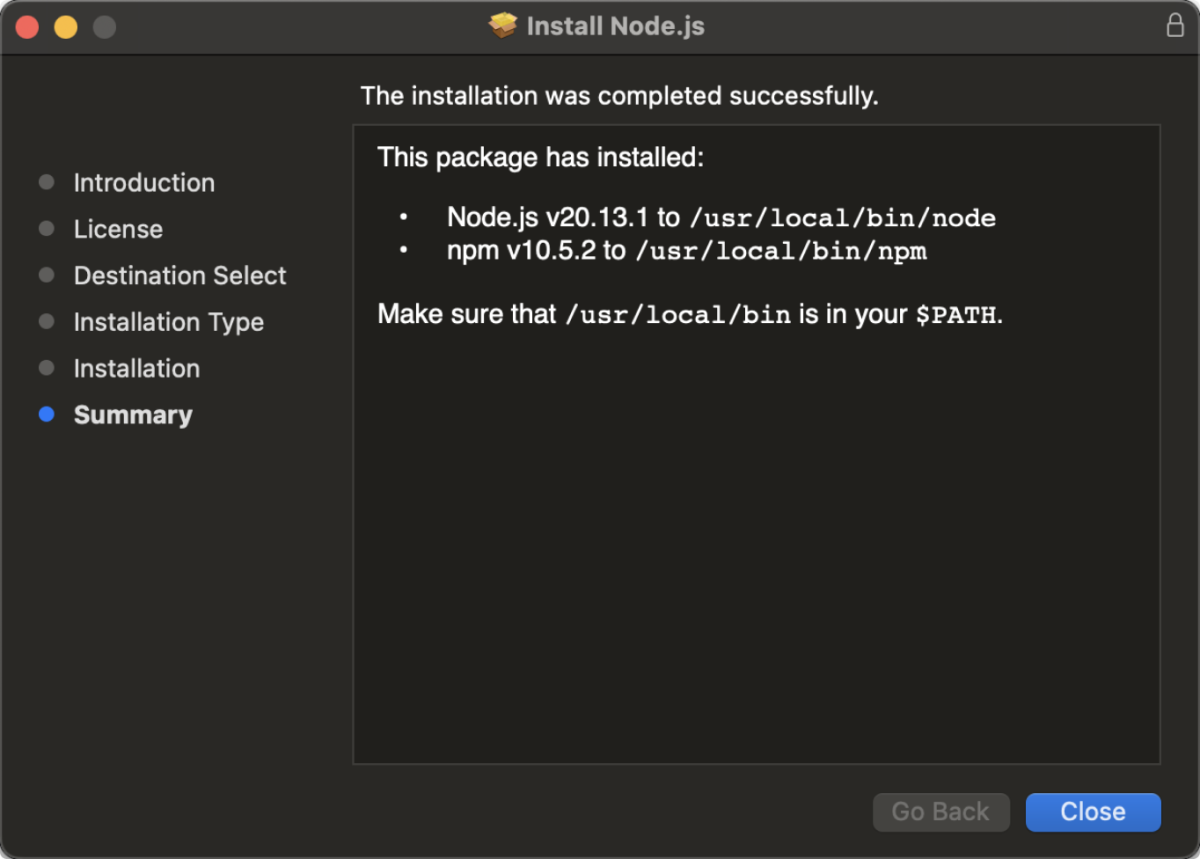Click the green zoom window control
The image size is (1200, 859).
[103, 26]
